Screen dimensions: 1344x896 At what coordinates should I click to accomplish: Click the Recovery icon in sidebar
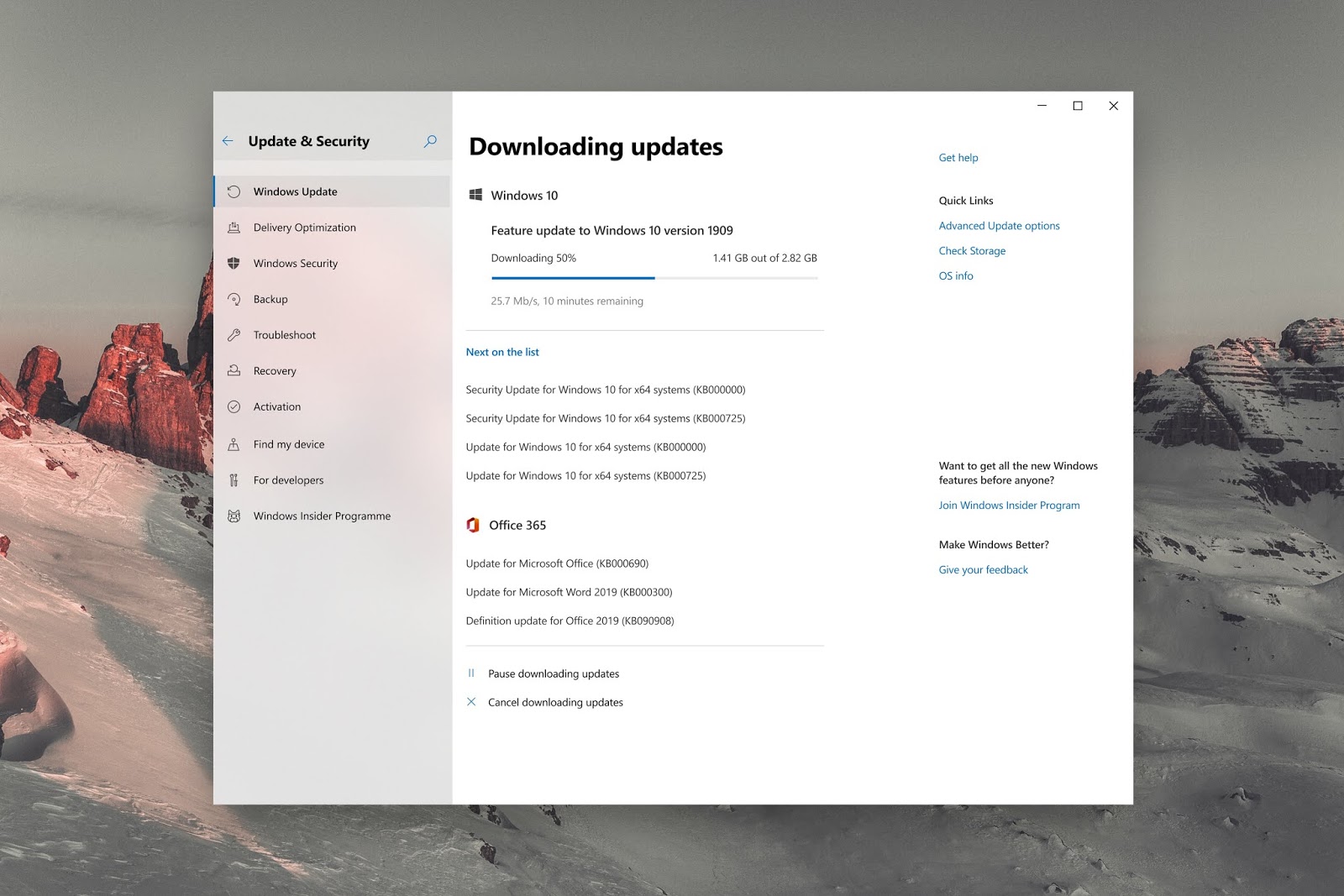pos(234,370)
